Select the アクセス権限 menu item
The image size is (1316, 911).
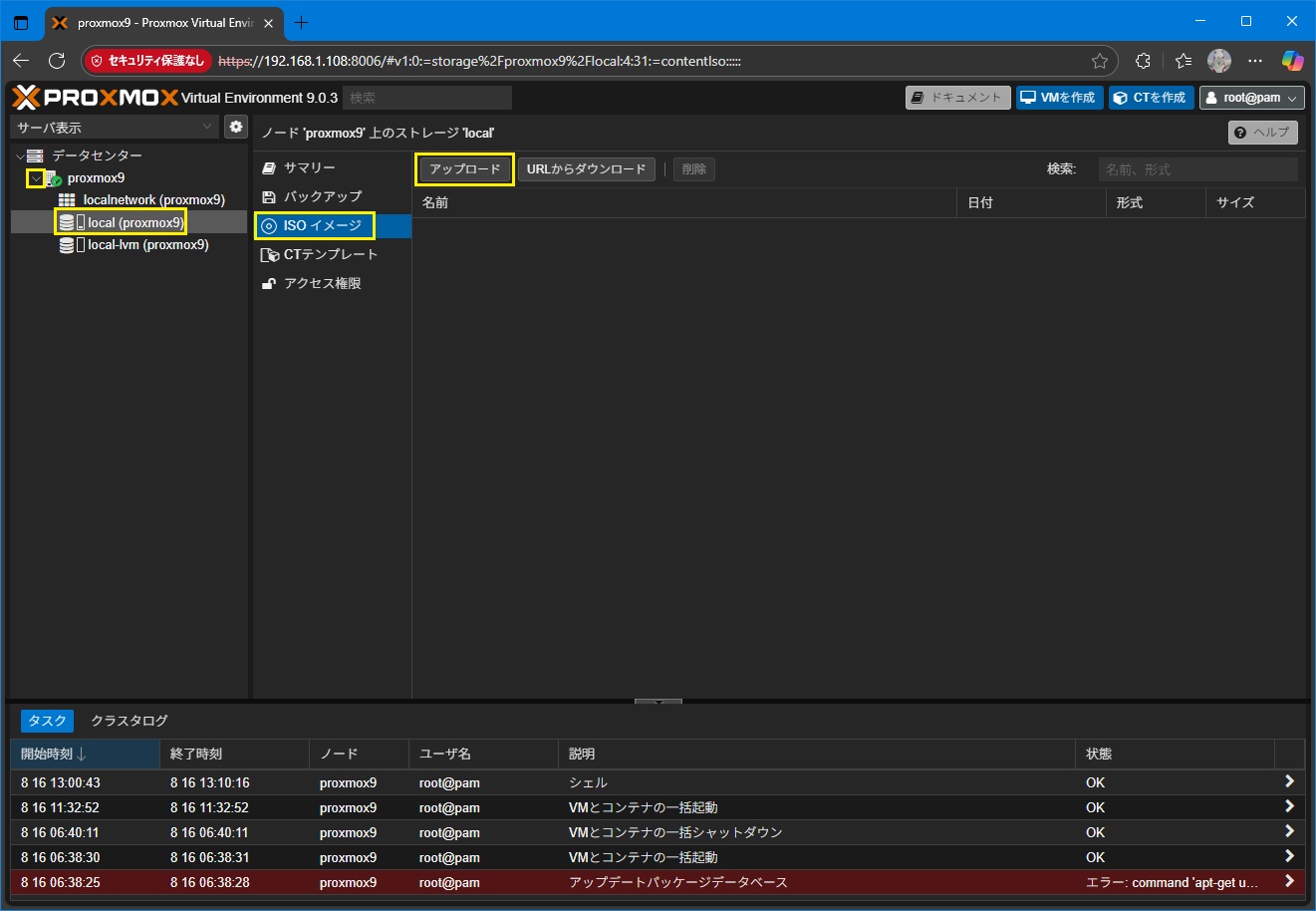(x=332, y=284)
